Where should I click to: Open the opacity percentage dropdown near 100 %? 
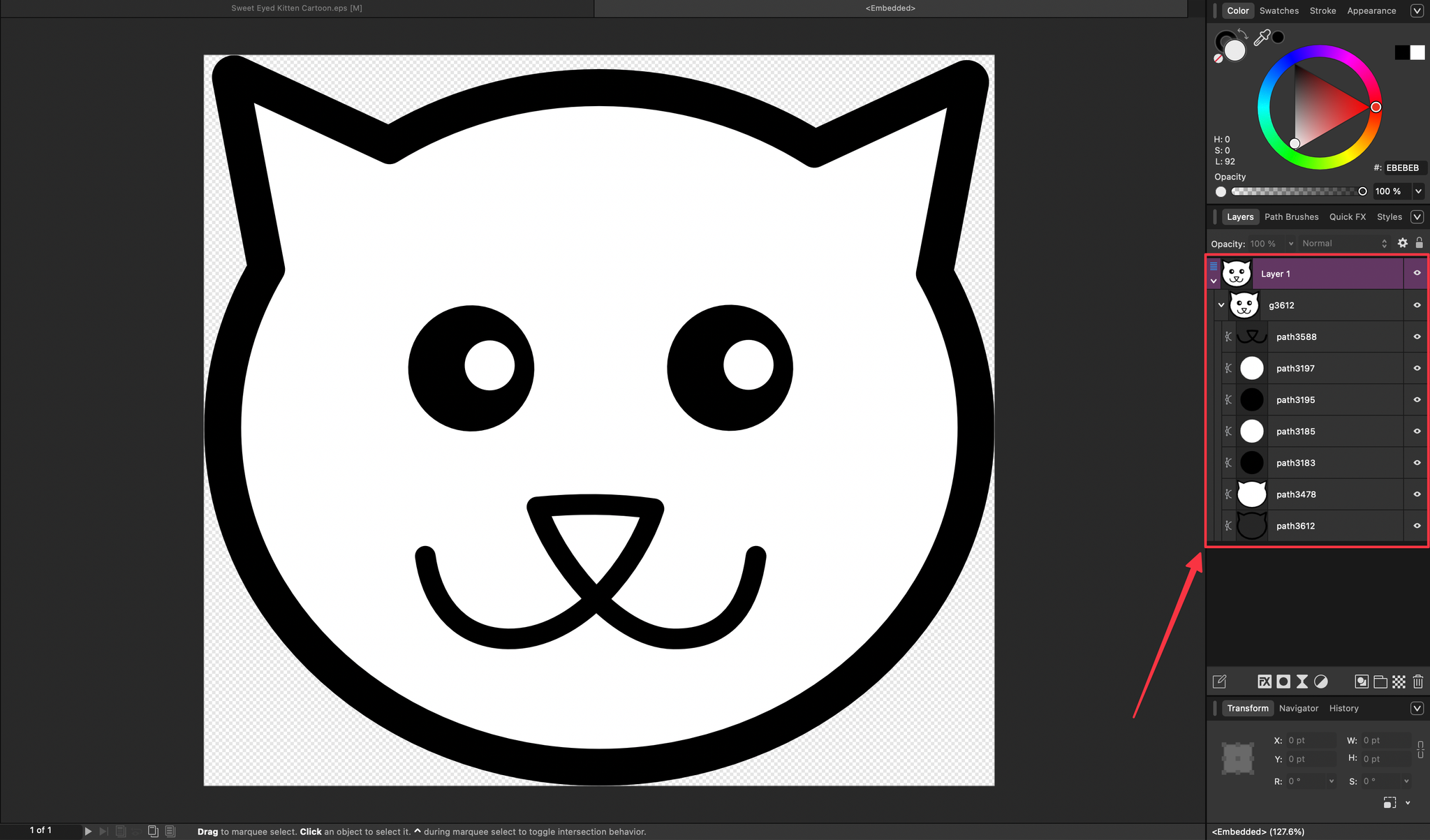click(1290, 243)
